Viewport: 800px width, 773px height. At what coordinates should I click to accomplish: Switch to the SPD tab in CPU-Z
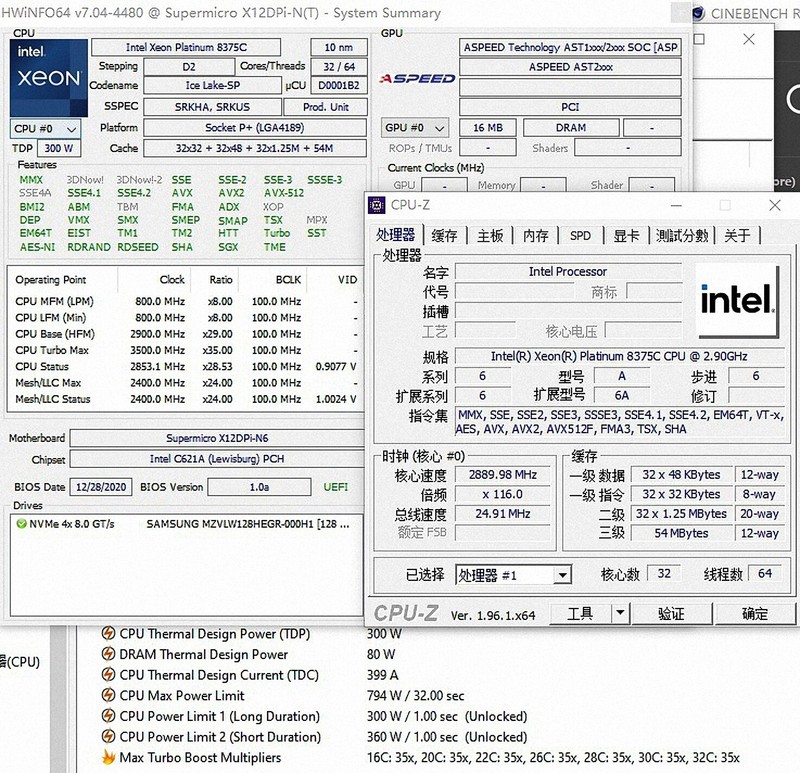click(x=580, y=236)
